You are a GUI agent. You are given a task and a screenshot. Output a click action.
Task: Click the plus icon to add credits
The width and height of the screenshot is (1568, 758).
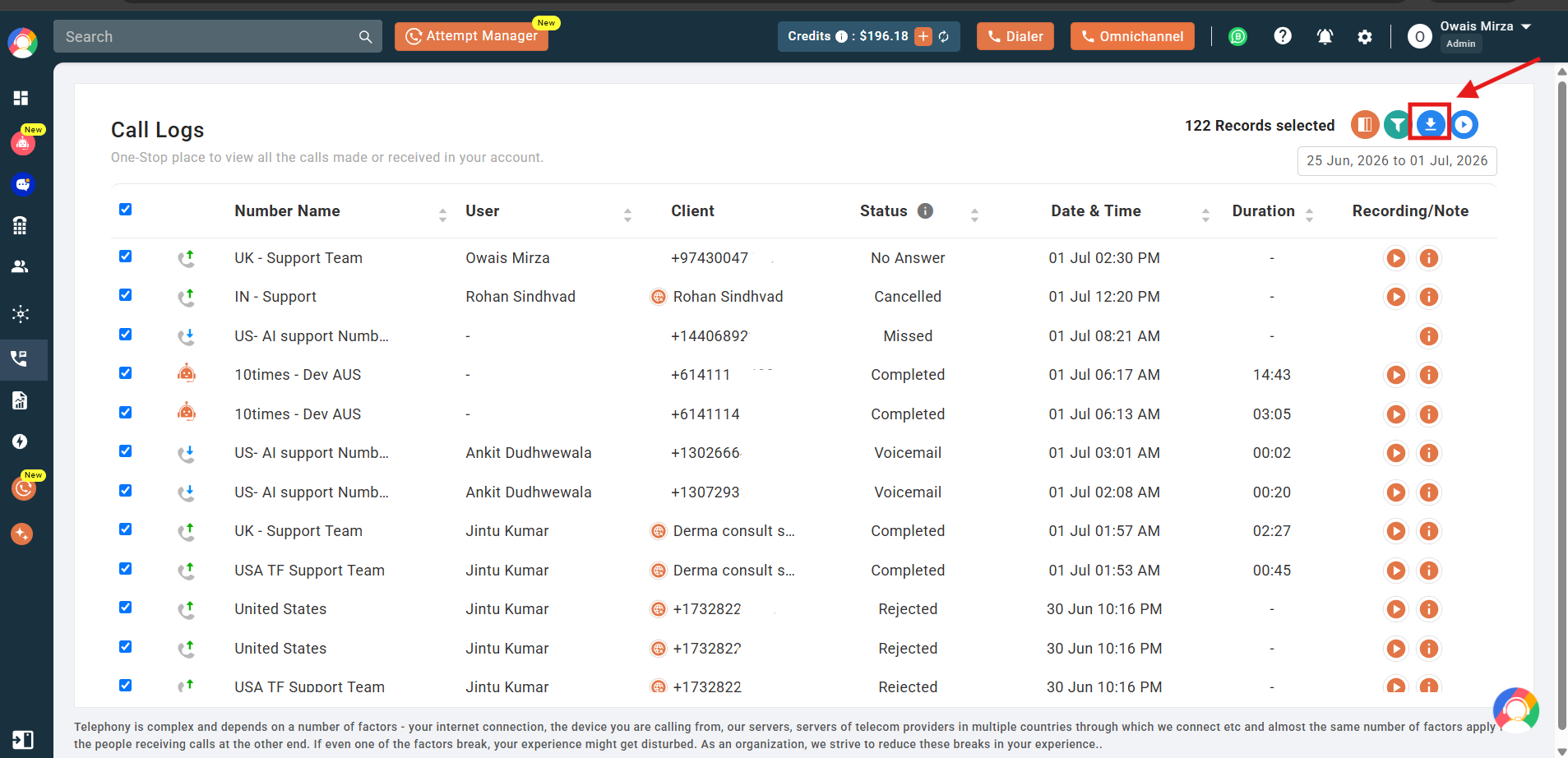point(923,36)
